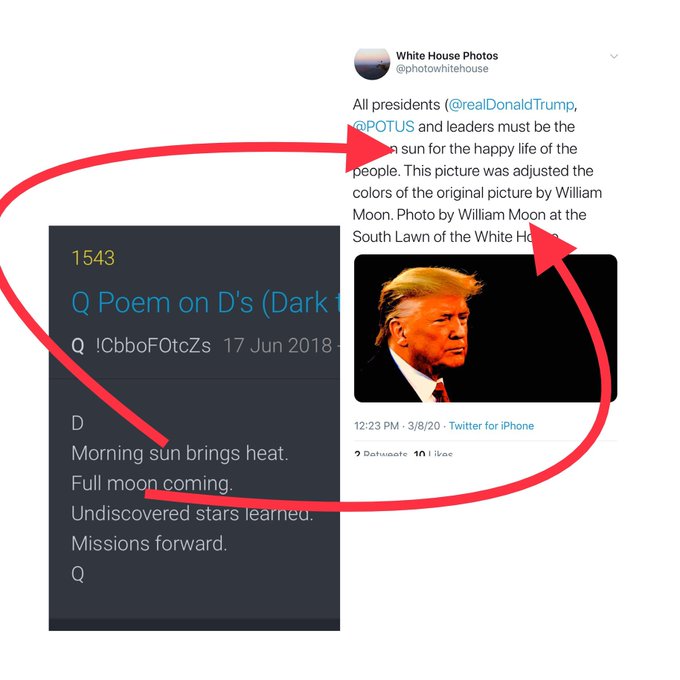Open the White House Photos profile avatar
680x680 pixels.
[372, 64]
